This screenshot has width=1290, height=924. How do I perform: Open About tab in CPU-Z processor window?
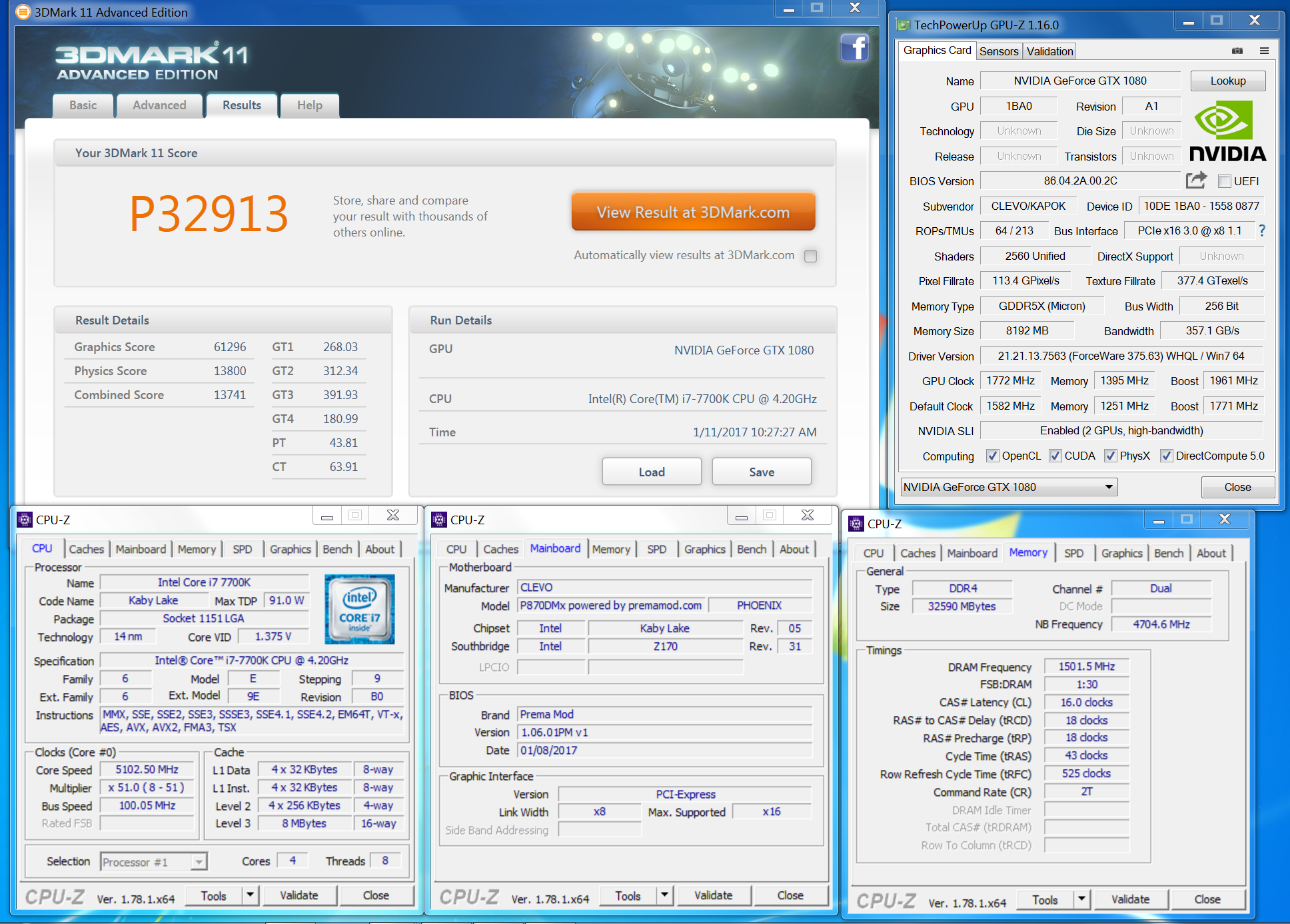[380, 549]
